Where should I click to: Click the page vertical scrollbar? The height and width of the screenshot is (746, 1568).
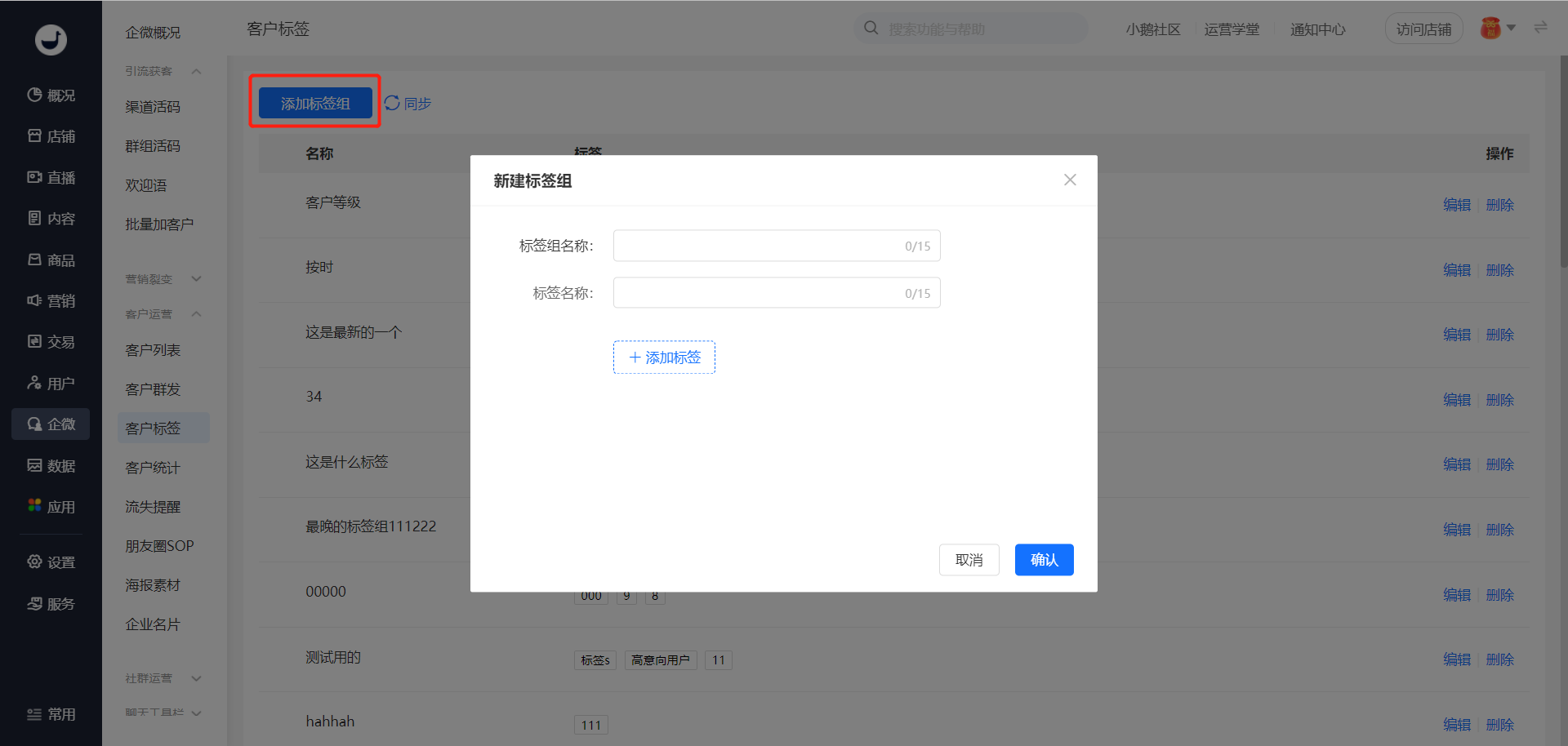(1563, 163)
